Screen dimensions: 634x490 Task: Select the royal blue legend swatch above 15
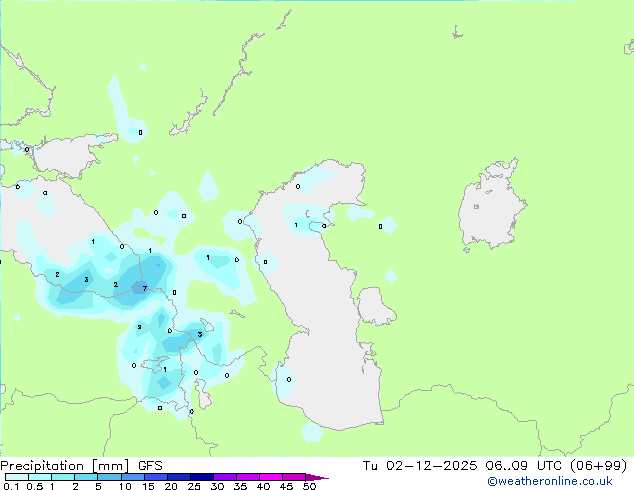click(156, 477)
